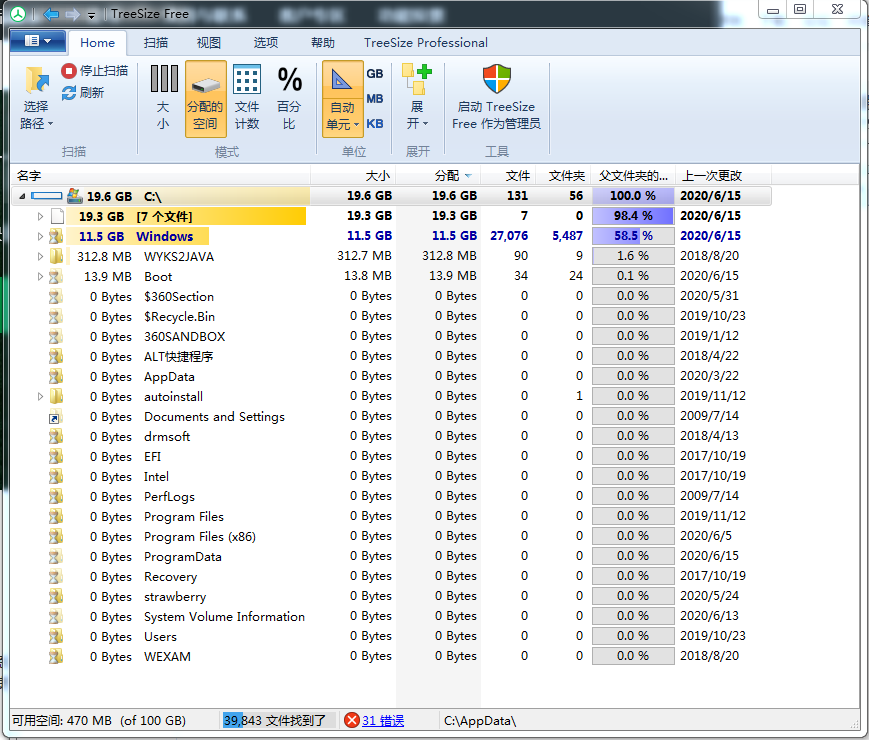This screenshot has height=740, width=869.
Task: Open the Home ribbon tab
Action: [98, 43]
